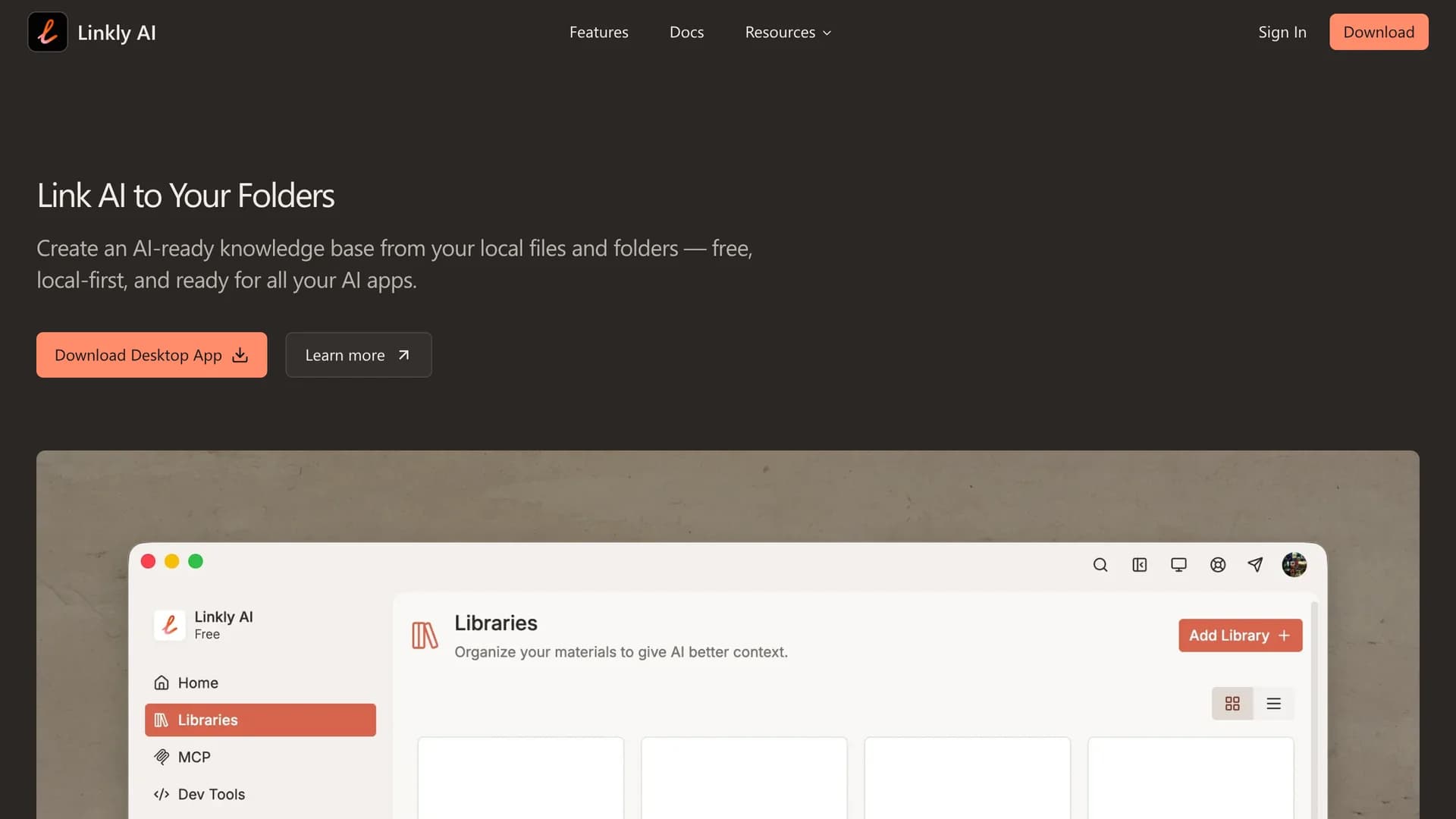This screenshot has width=1456, height=819.
Task: Click the green maximize dot of the app window
Action: tap(196, 561)
